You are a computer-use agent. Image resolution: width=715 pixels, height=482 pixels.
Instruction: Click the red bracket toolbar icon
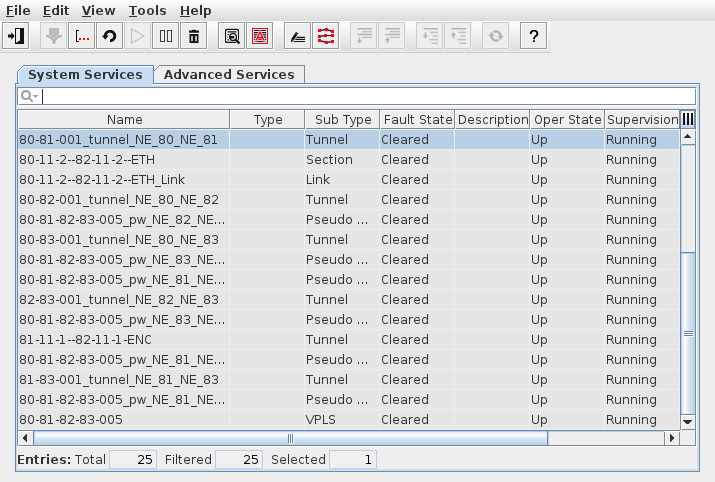pyautogui.click(x=82, y=37)
